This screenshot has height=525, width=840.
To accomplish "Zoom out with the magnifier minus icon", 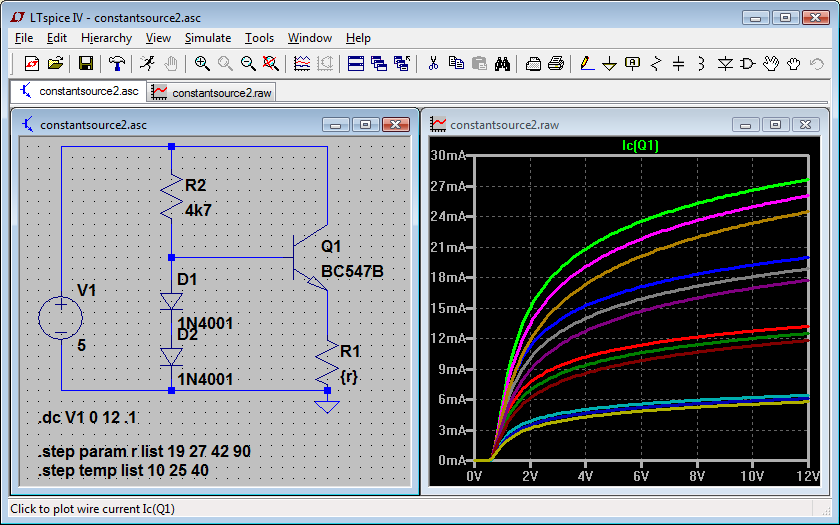I will pos(248,64).
